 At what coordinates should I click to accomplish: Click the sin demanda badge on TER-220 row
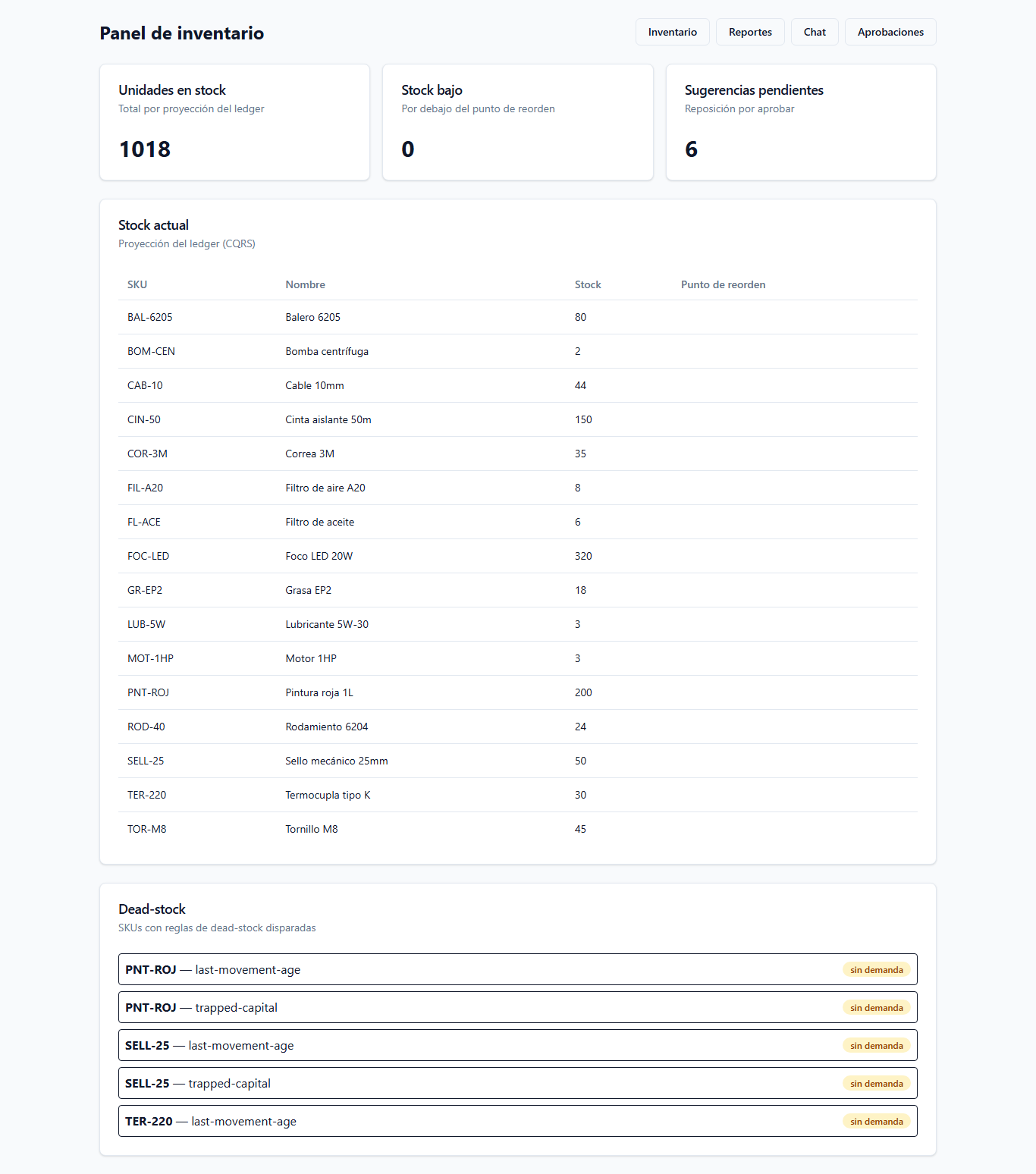coord(877,1121)
